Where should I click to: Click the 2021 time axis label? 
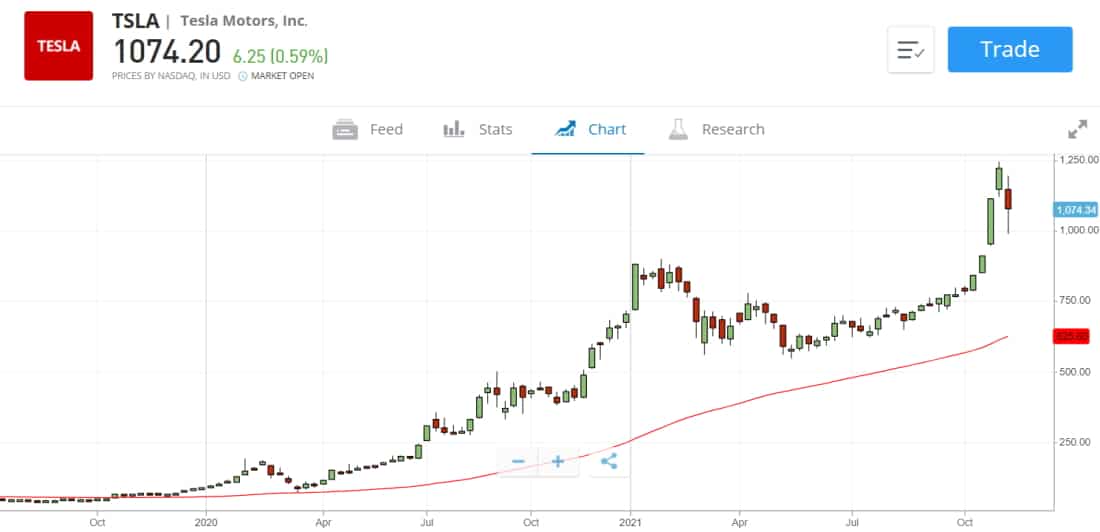click(631, 523)
